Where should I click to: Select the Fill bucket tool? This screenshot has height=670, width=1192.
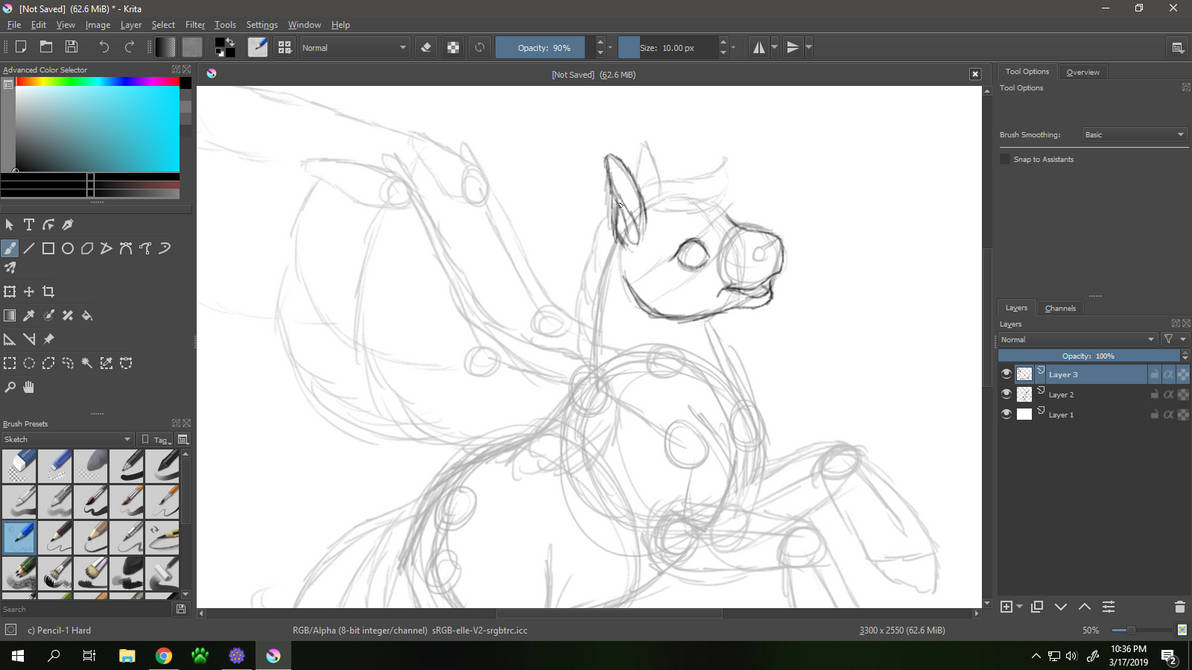point(87,316)
